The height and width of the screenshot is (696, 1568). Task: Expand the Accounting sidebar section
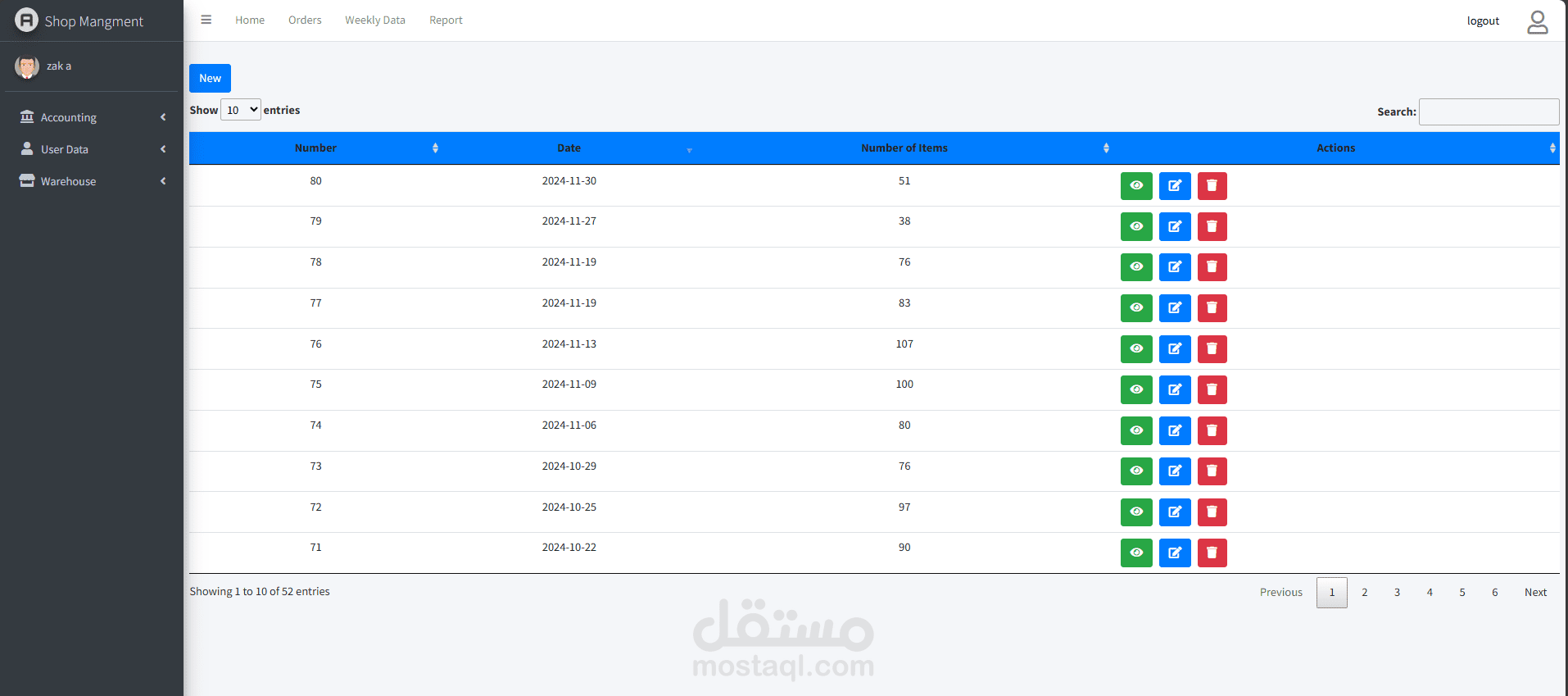click(92, 117)
